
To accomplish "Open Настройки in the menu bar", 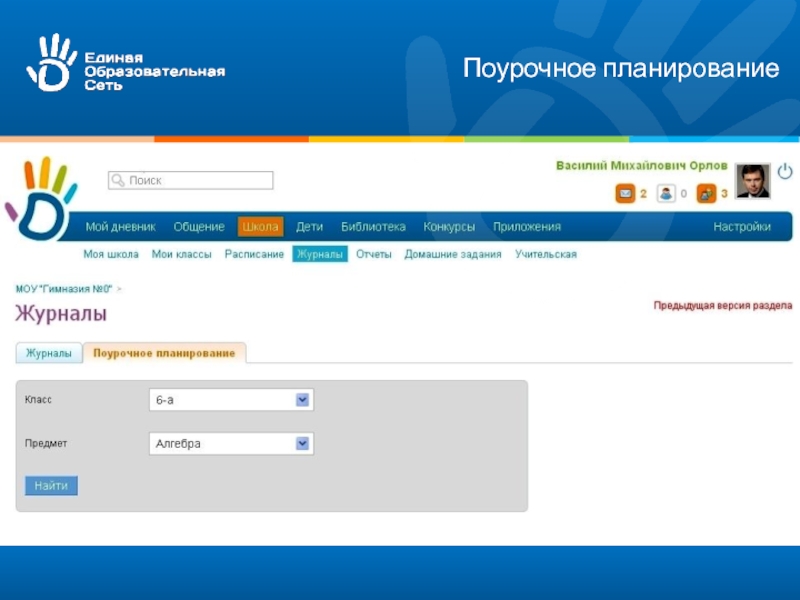I will click(742, 227).
